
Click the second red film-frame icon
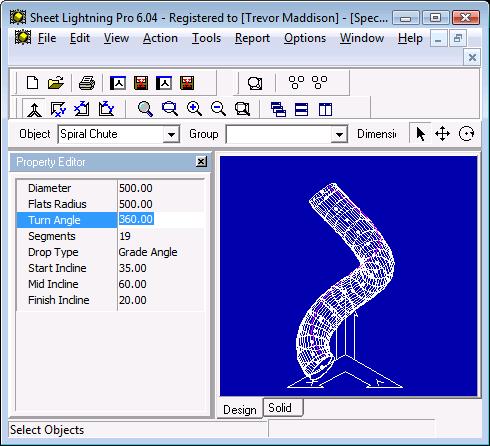pos(187,83)
